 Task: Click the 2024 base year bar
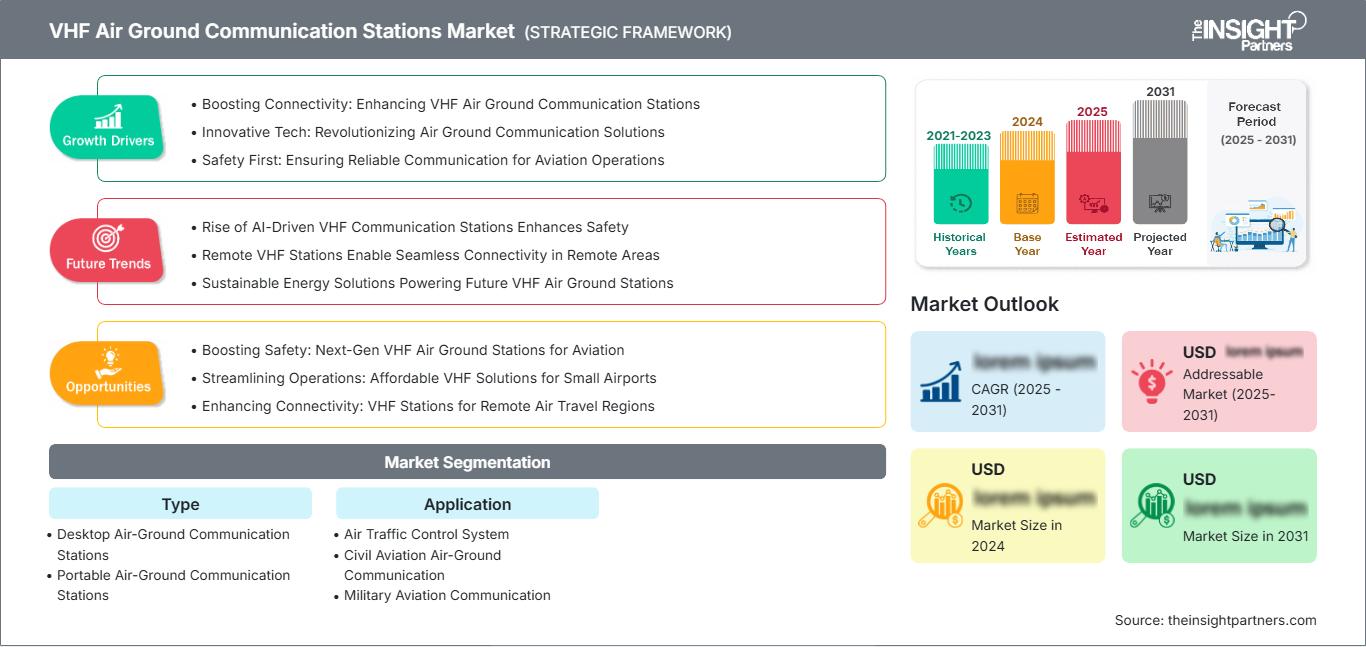pos(1027,177)
